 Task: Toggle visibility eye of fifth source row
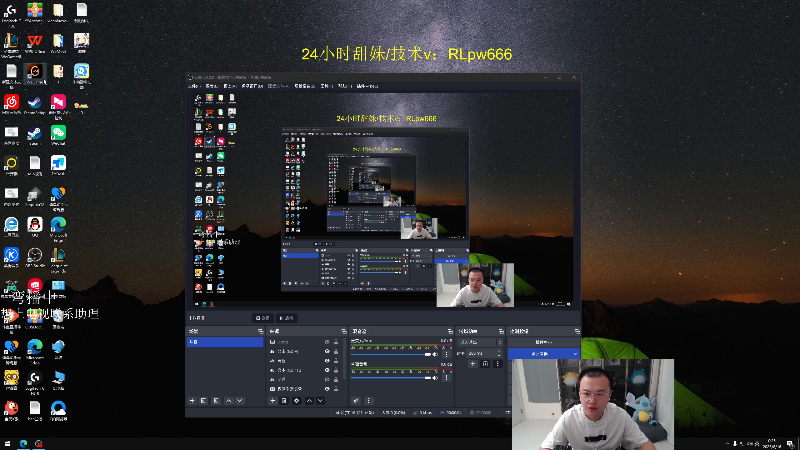[x=327, y=380]
